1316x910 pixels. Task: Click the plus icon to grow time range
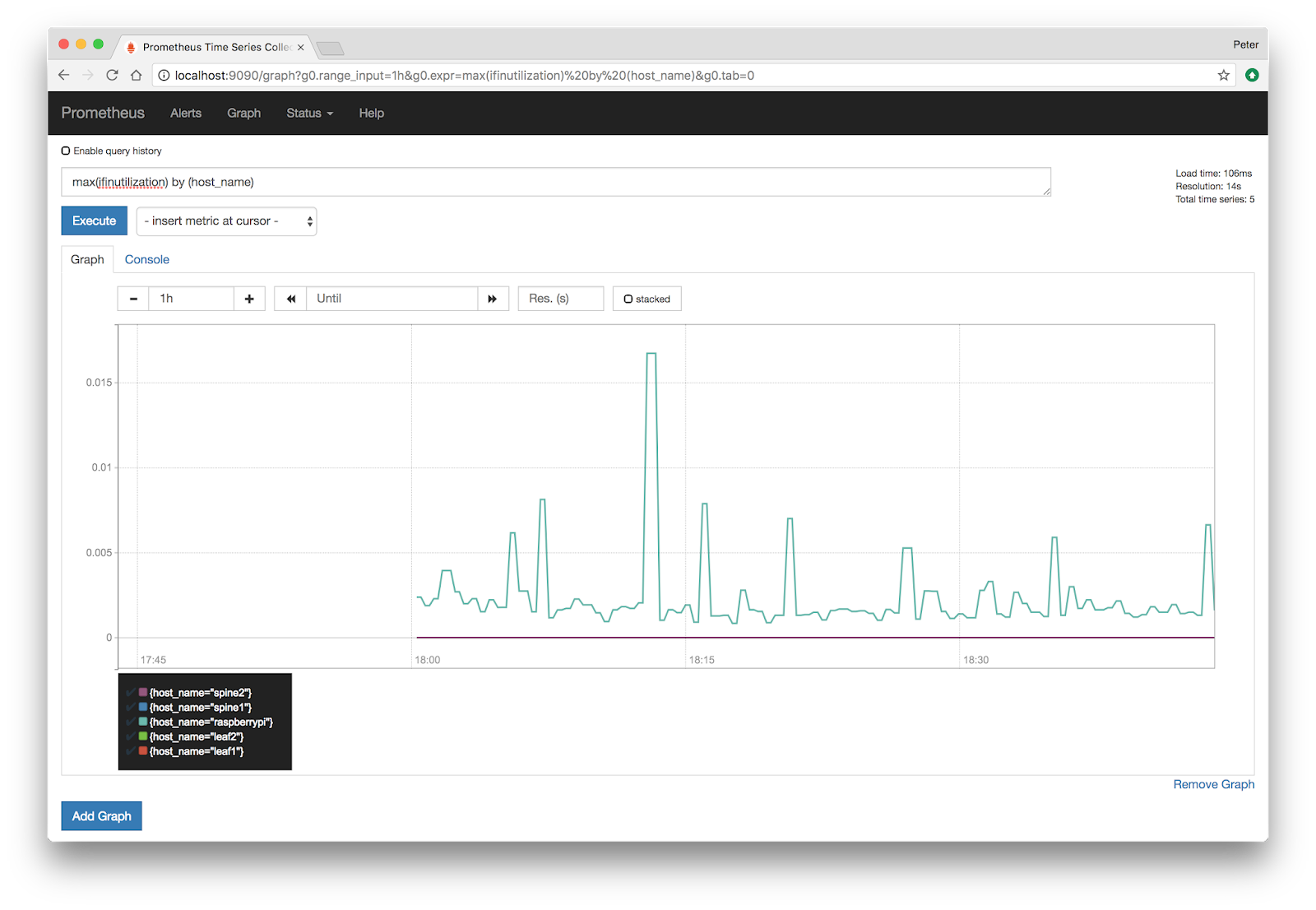coord(249,298)
